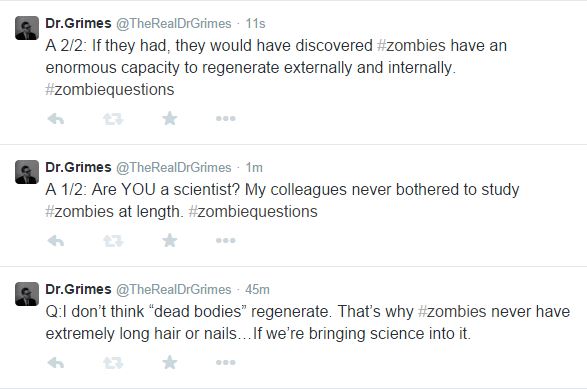This screenshot has height=389, width=587.
Task: Open Dr.Grimes avatar on the 11s tweet
Action: coord(27,28)
